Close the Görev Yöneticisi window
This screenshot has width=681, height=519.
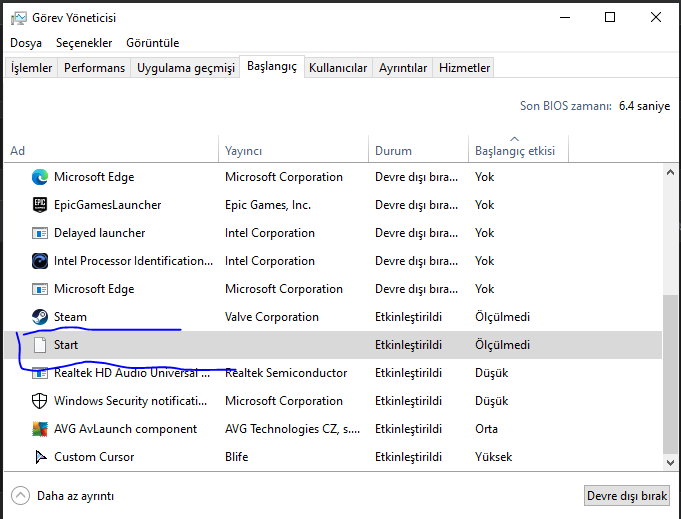pyautogui.click(x=656, y=17)
